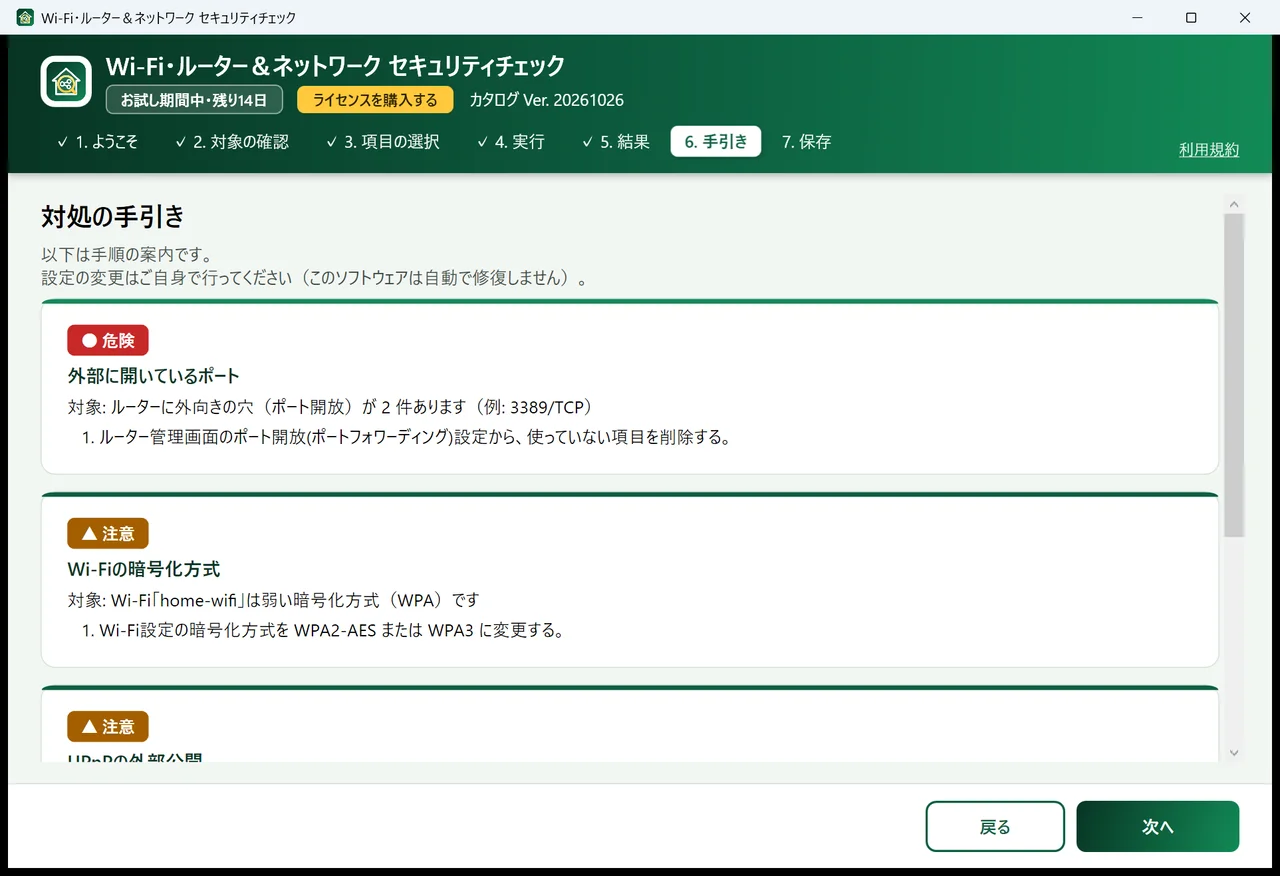The width and height of the screenshot is (1280, 876).
Task: Select the active 6. 手引き step
Action: [716, 142]
